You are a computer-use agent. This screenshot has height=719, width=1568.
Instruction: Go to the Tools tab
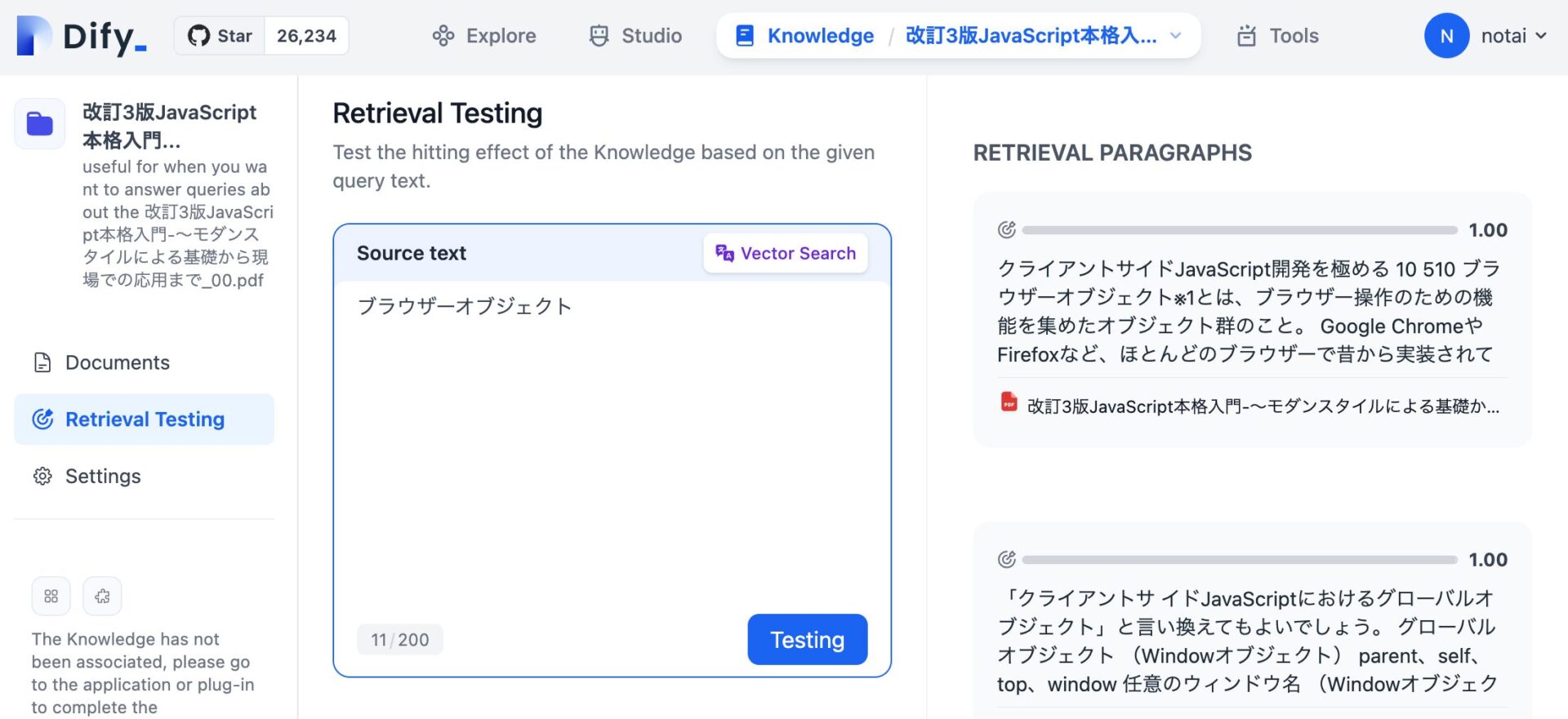[x=1278, y=36]
